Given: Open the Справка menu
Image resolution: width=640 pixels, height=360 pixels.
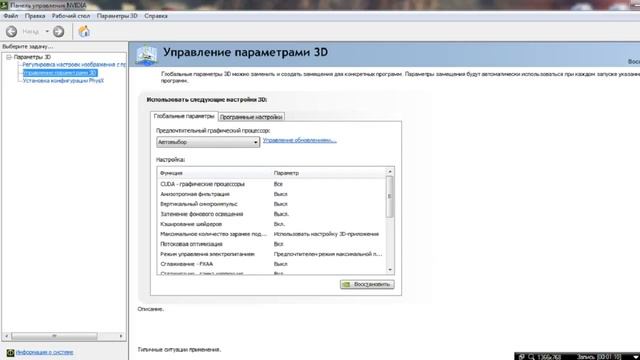Looking at the screenshot, I should pyautogui.click(x=156, y=16).
